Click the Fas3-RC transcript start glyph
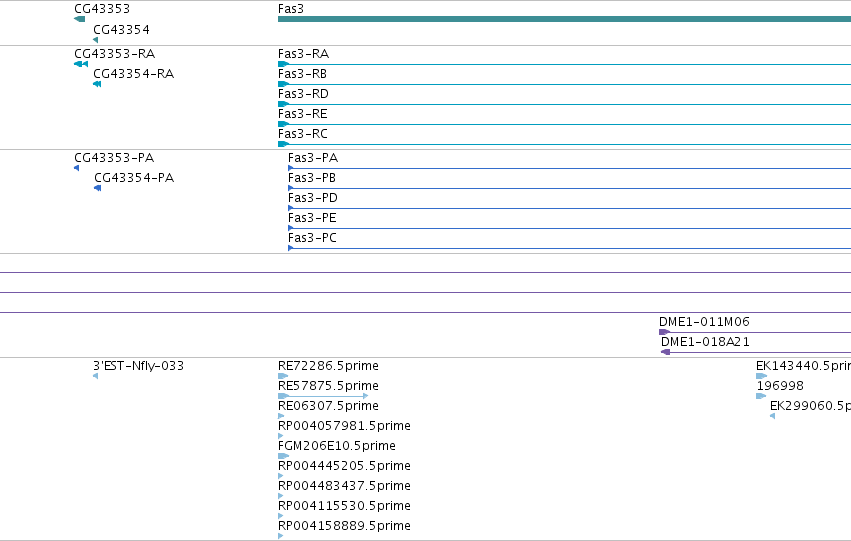 283,144
